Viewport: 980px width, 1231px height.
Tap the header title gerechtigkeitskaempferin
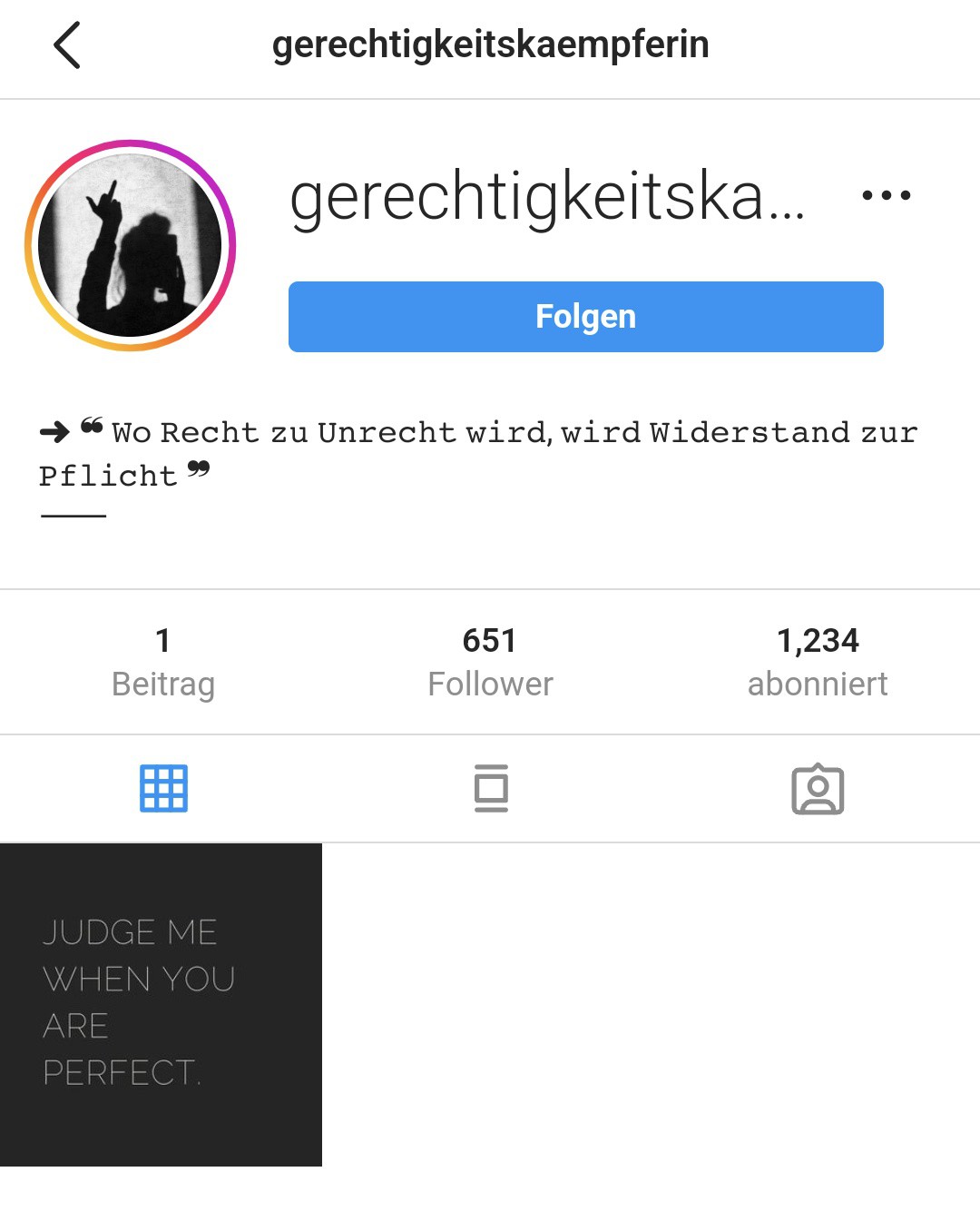point(491,44)
